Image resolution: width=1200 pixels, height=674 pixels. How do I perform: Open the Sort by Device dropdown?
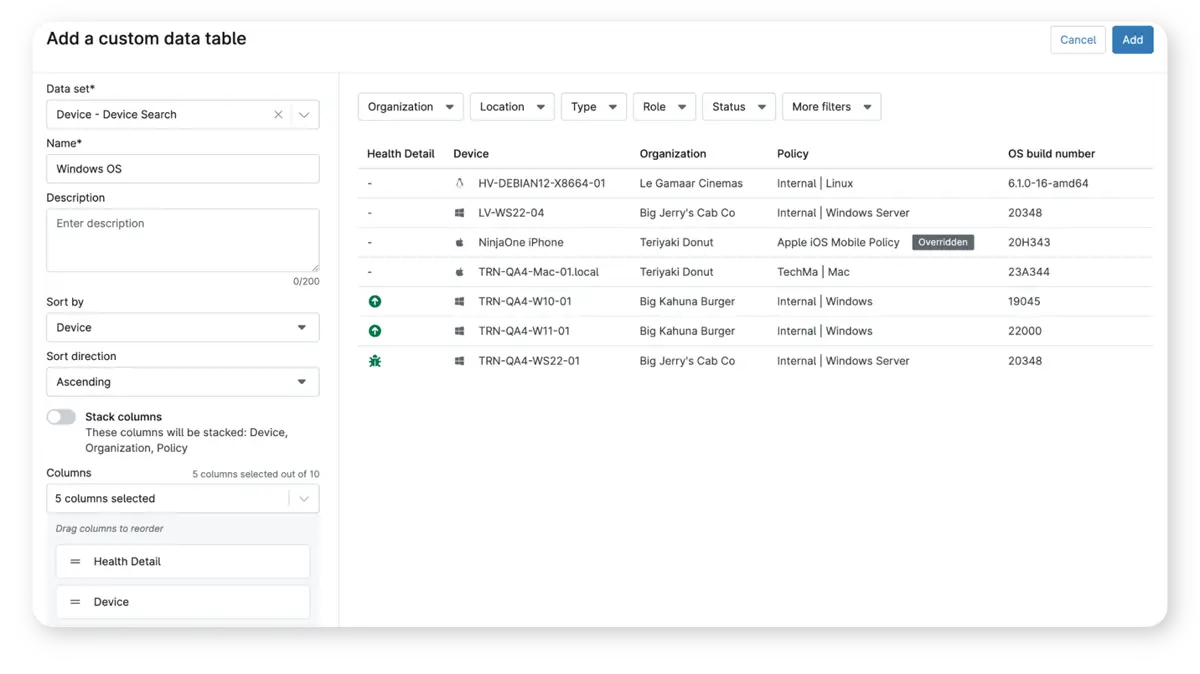[183, 328]
